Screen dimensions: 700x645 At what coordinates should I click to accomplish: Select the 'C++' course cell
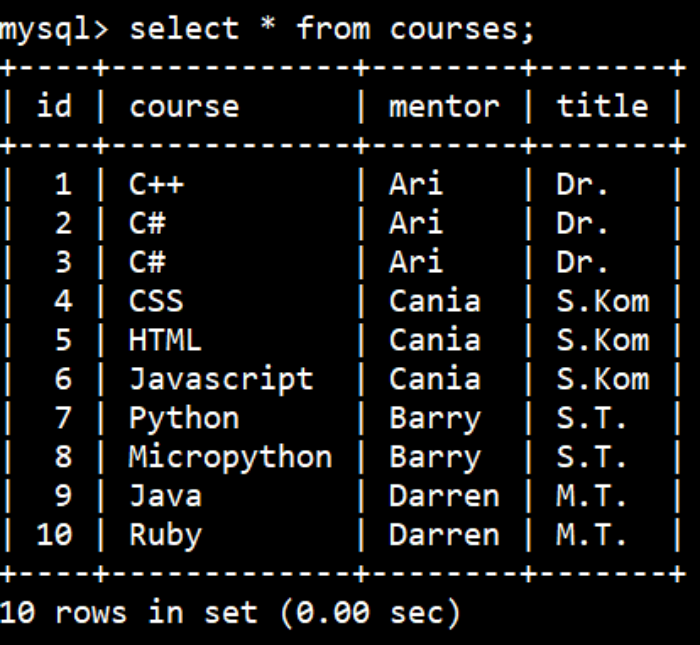click(x=156, y=183)
